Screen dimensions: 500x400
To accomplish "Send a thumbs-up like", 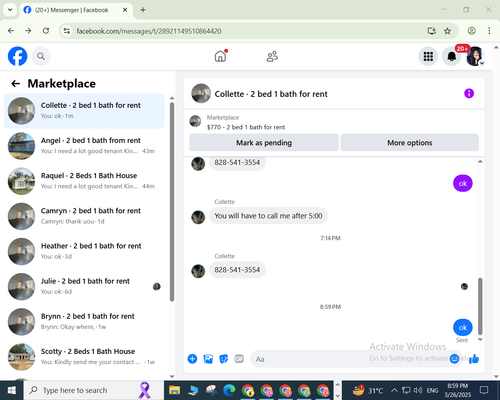I will pyautogui.click(x=474, y=359).
